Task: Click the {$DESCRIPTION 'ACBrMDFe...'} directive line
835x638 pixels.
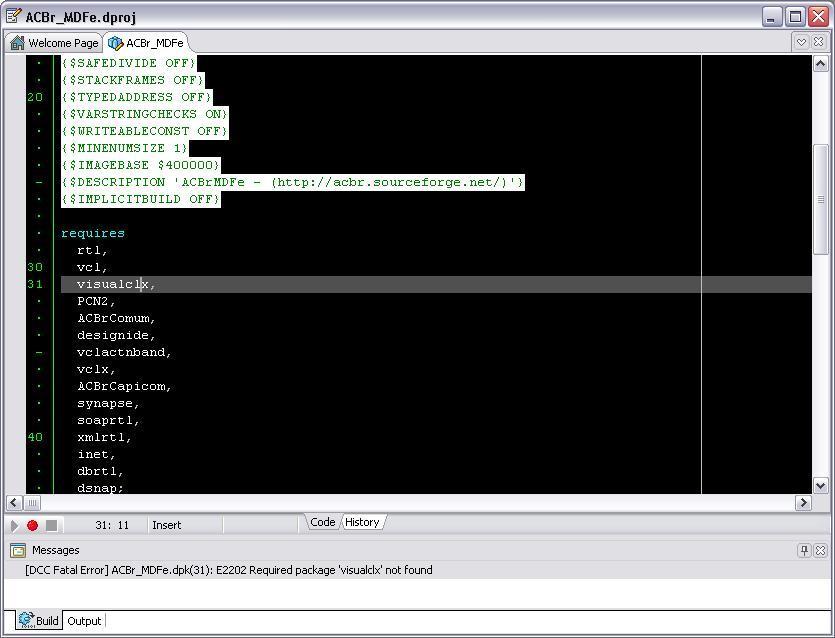Action: coord(293,182)
